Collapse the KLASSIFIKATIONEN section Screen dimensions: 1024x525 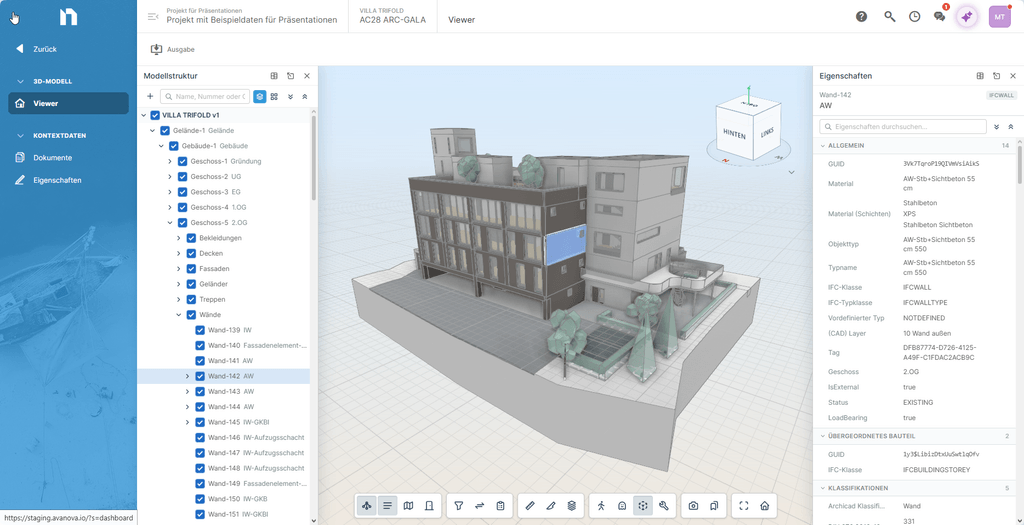(x=822, y=488)
